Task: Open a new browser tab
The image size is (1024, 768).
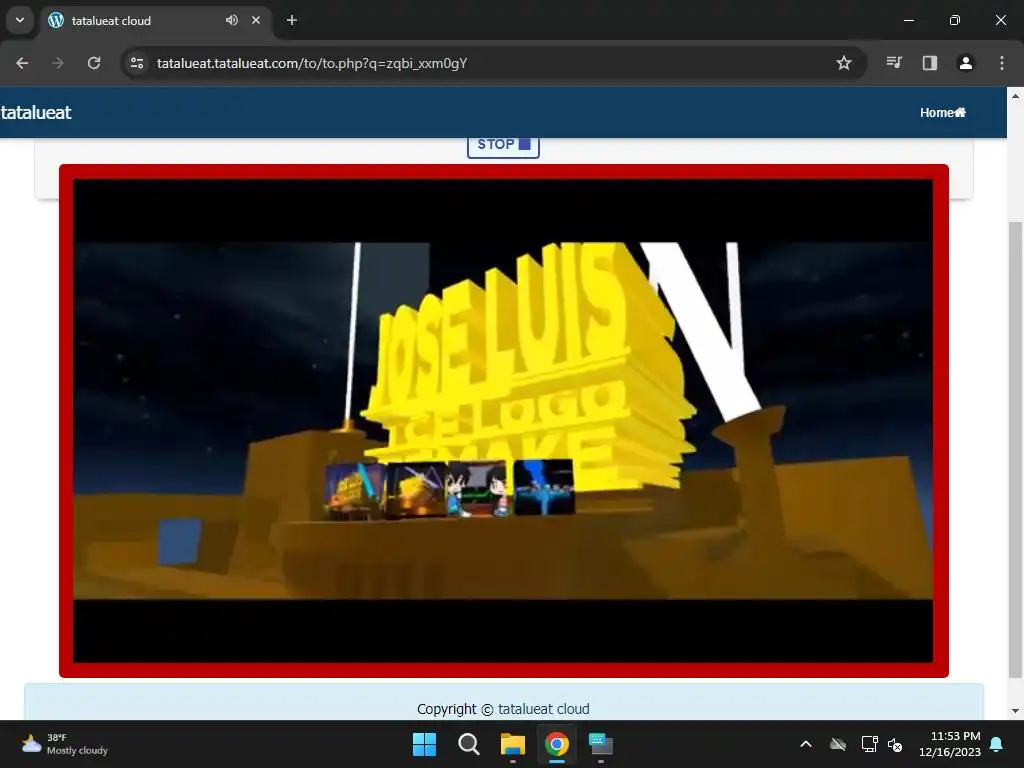Action: click(x=292, y=20)
